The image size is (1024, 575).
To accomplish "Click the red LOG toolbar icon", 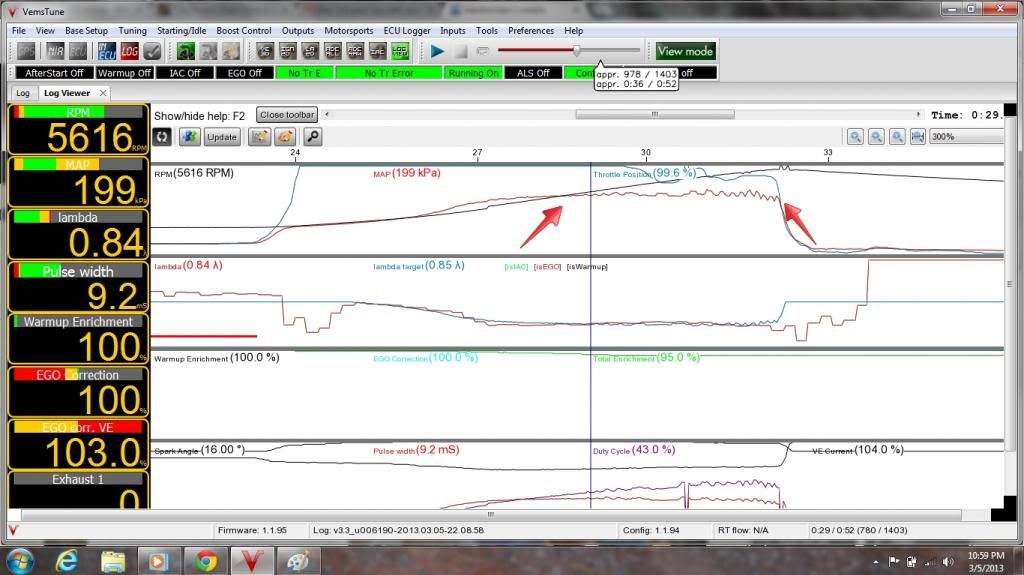I will [x=130, y=51].
